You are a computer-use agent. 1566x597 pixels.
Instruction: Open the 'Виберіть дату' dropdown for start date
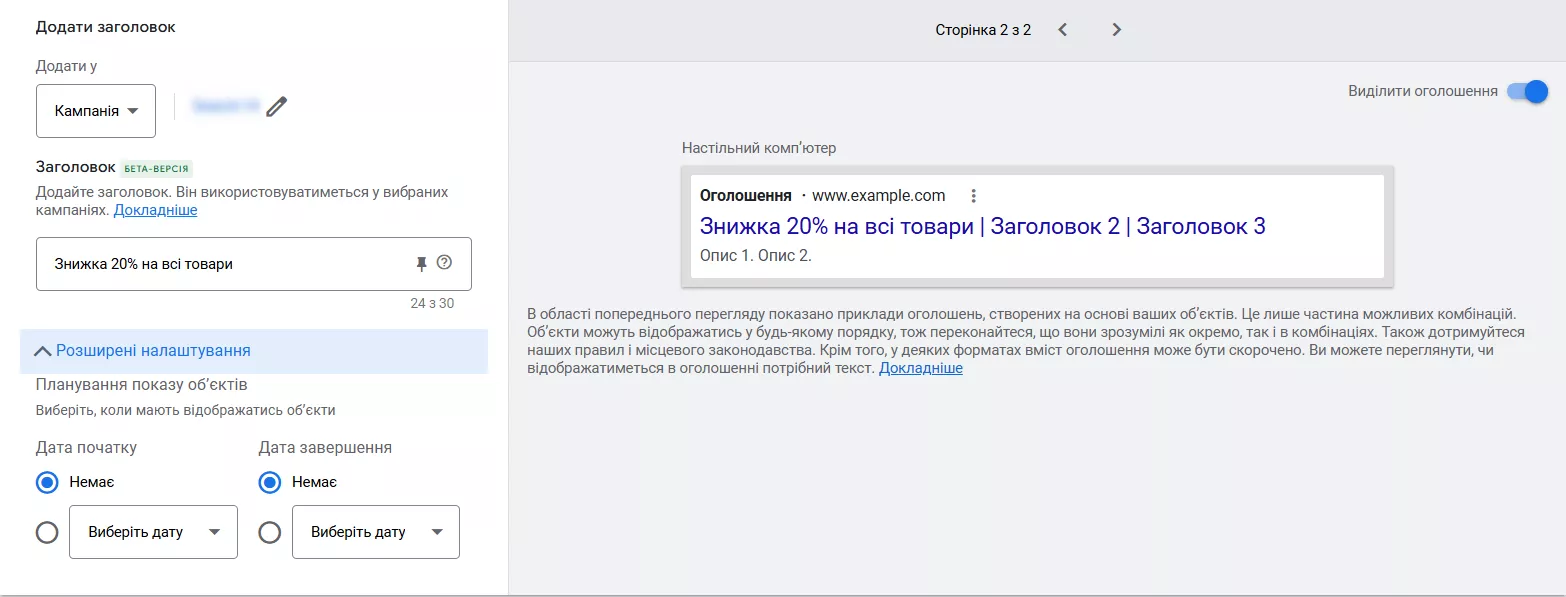tap(153, 532)
